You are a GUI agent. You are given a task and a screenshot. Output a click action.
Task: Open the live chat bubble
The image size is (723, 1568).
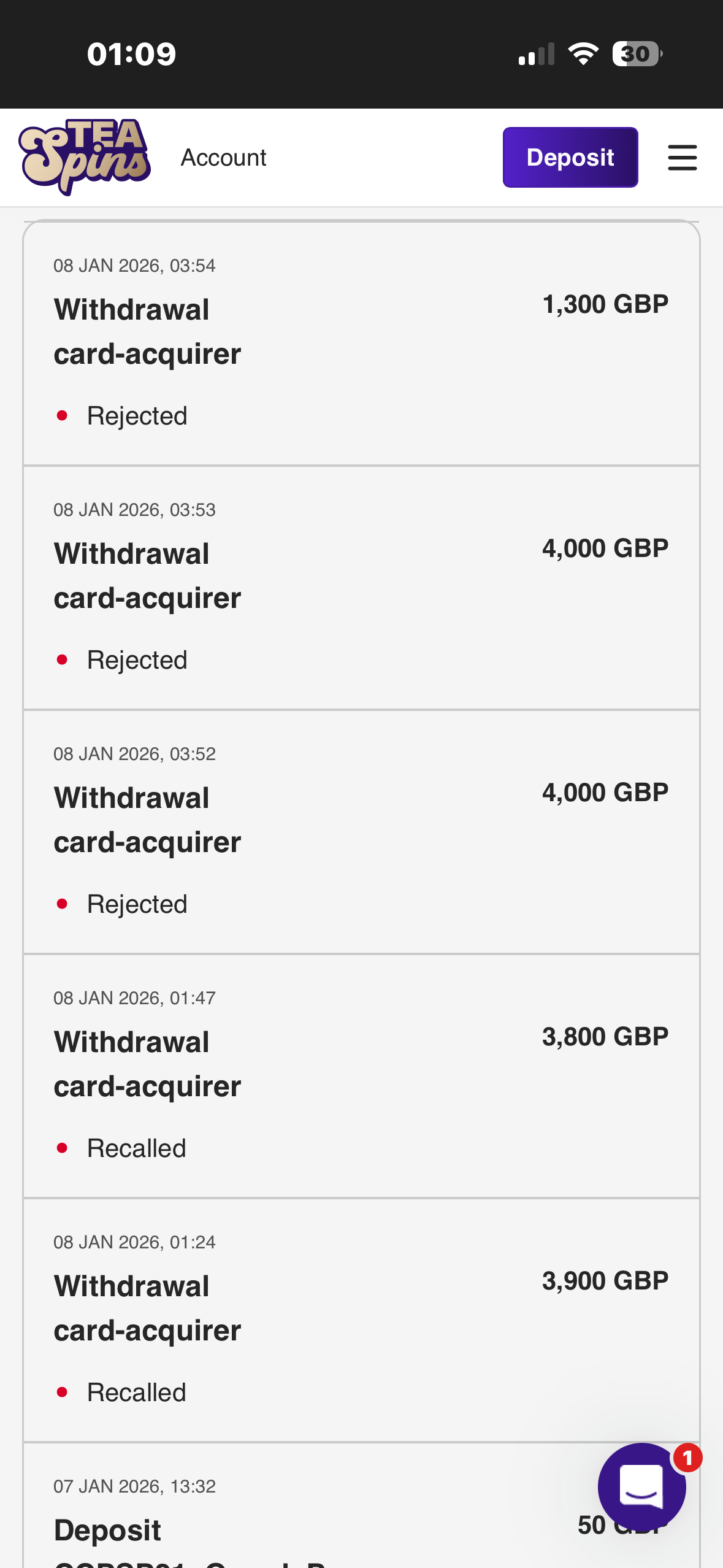pos(641,1487)
